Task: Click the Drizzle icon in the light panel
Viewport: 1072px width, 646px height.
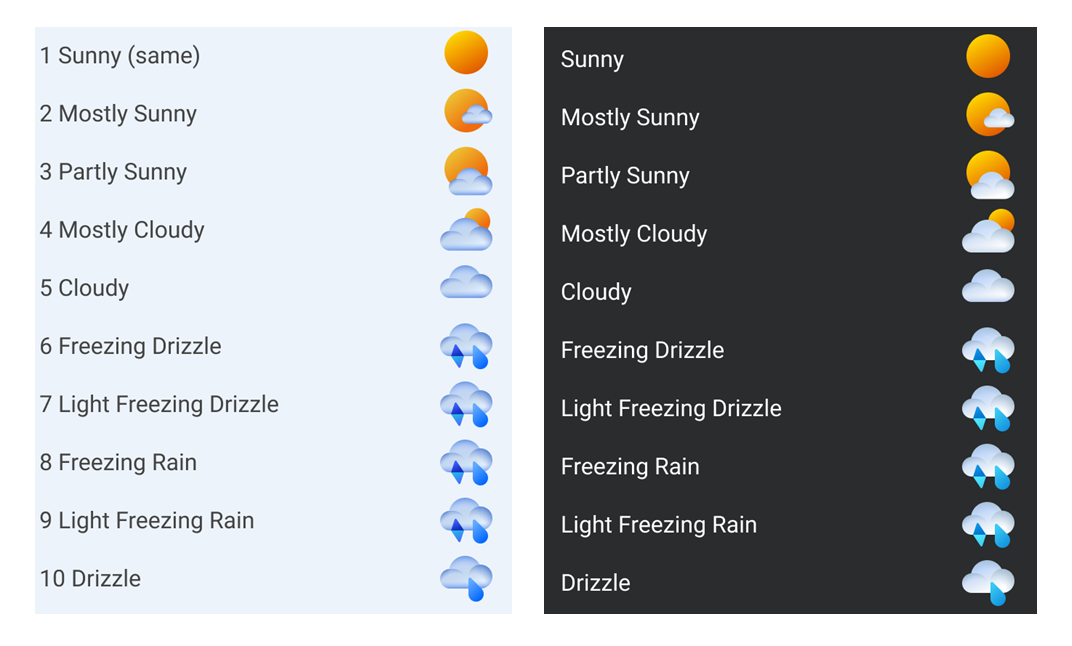Action: 466,578
